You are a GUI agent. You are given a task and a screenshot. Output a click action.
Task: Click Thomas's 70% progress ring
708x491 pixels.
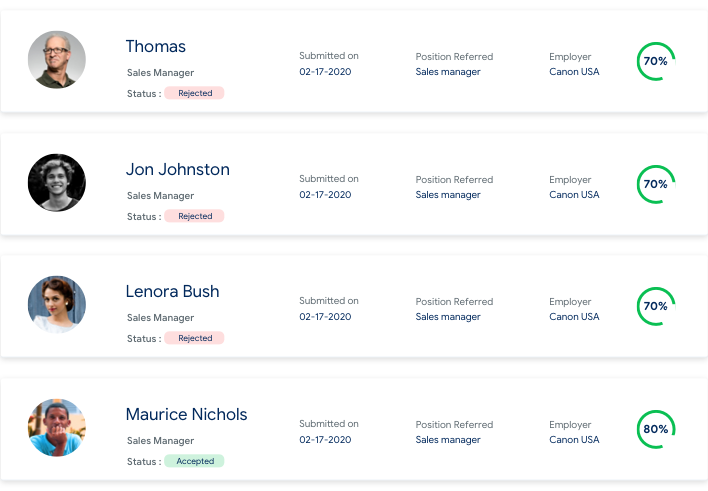pyautogui.click(x=656, y=61)
